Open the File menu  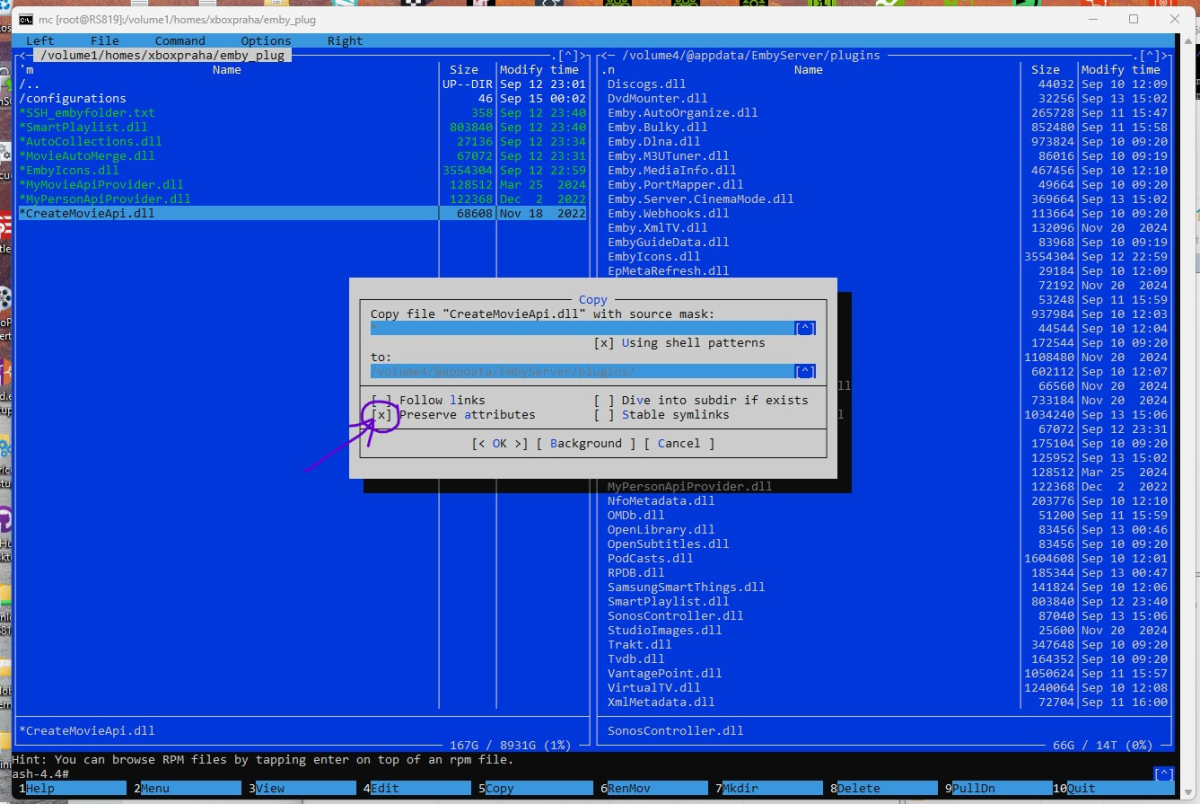[105, 41]
